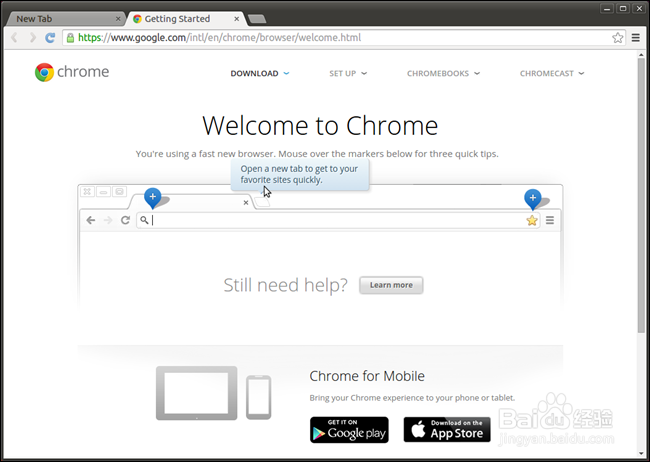
Task: Click the phone illustration
Action: point(259,397)
